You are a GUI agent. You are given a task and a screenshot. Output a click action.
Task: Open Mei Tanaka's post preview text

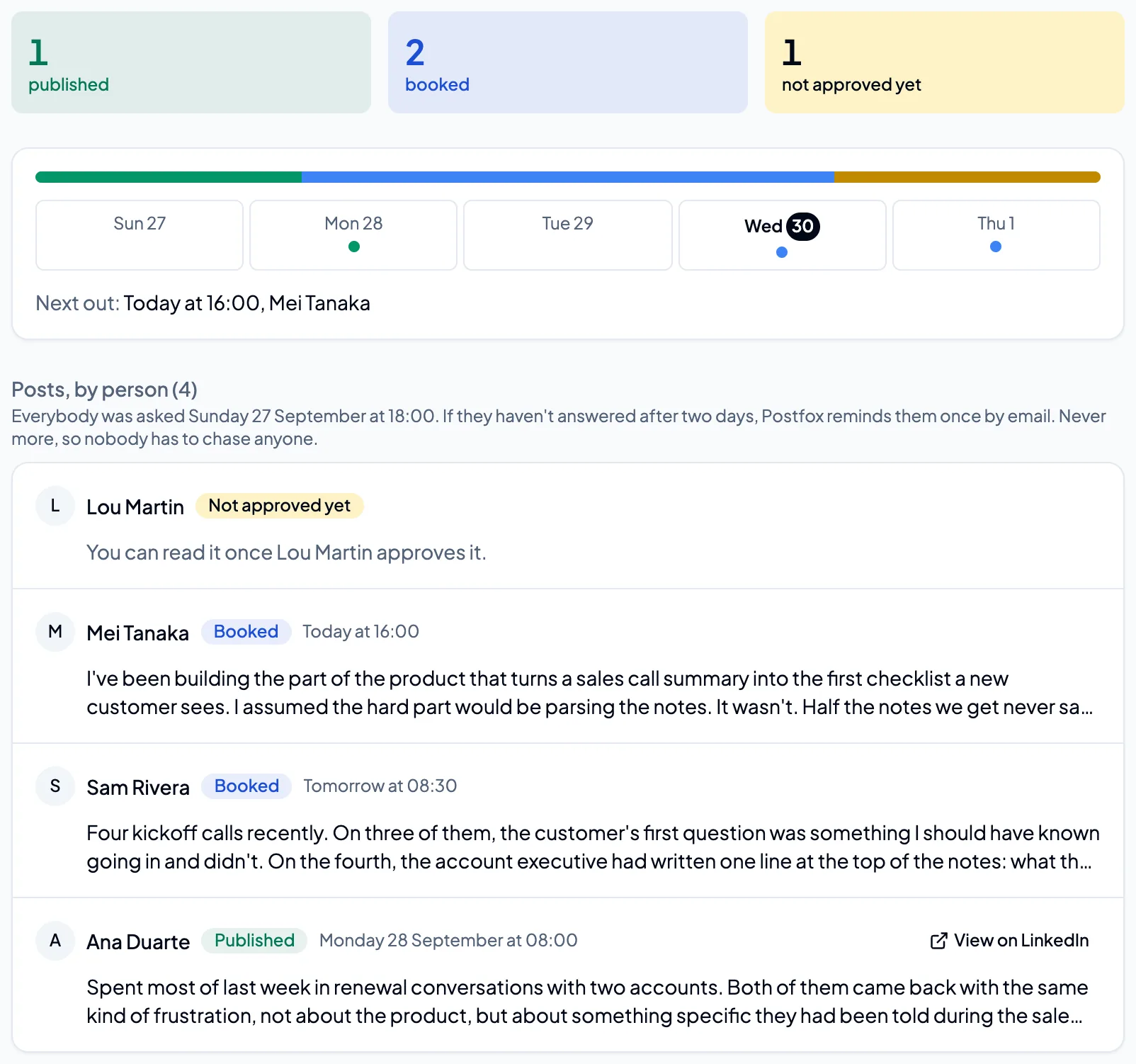590,693
